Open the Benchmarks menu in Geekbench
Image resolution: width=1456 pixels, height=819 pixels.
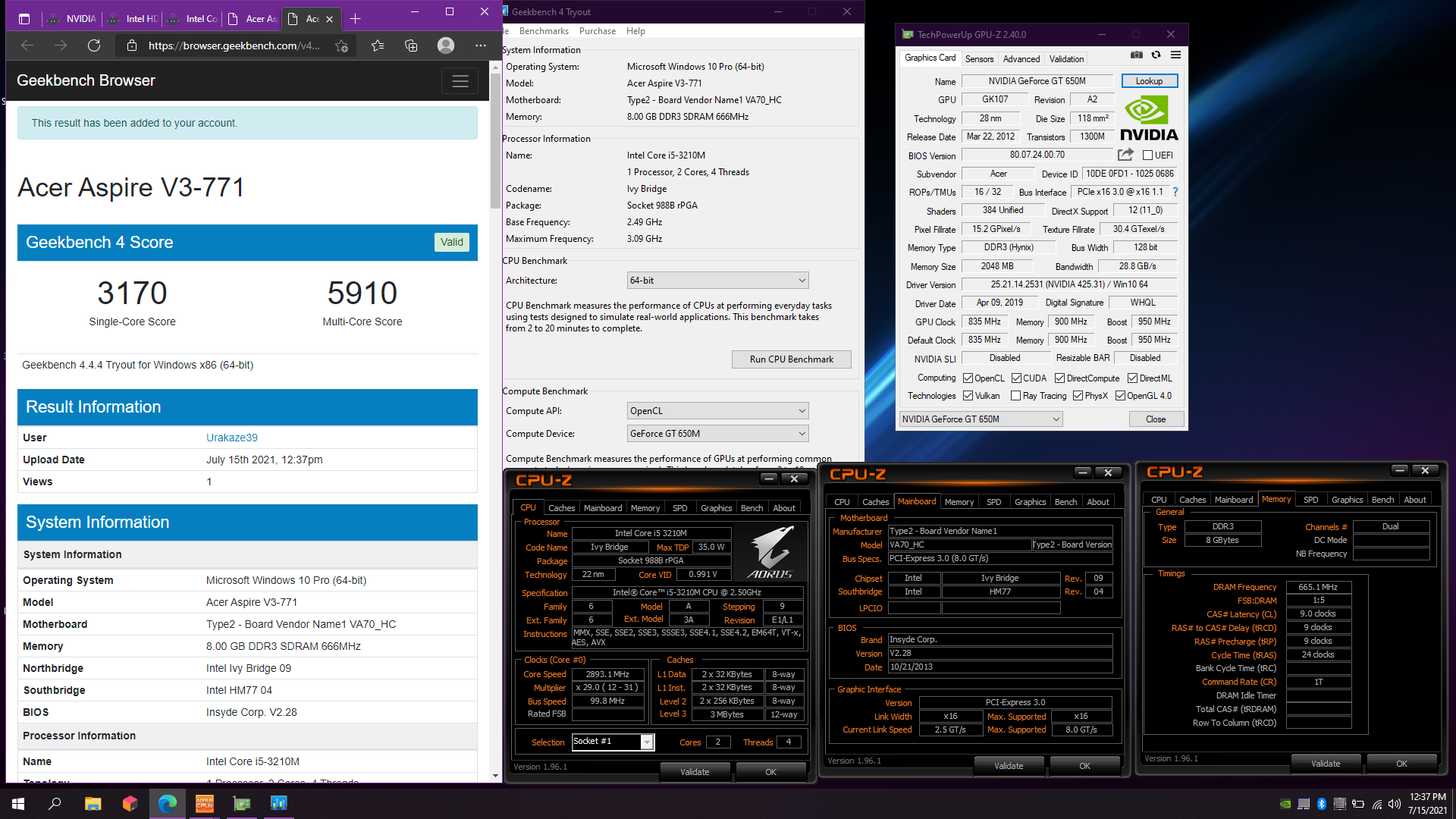[544, 31]
